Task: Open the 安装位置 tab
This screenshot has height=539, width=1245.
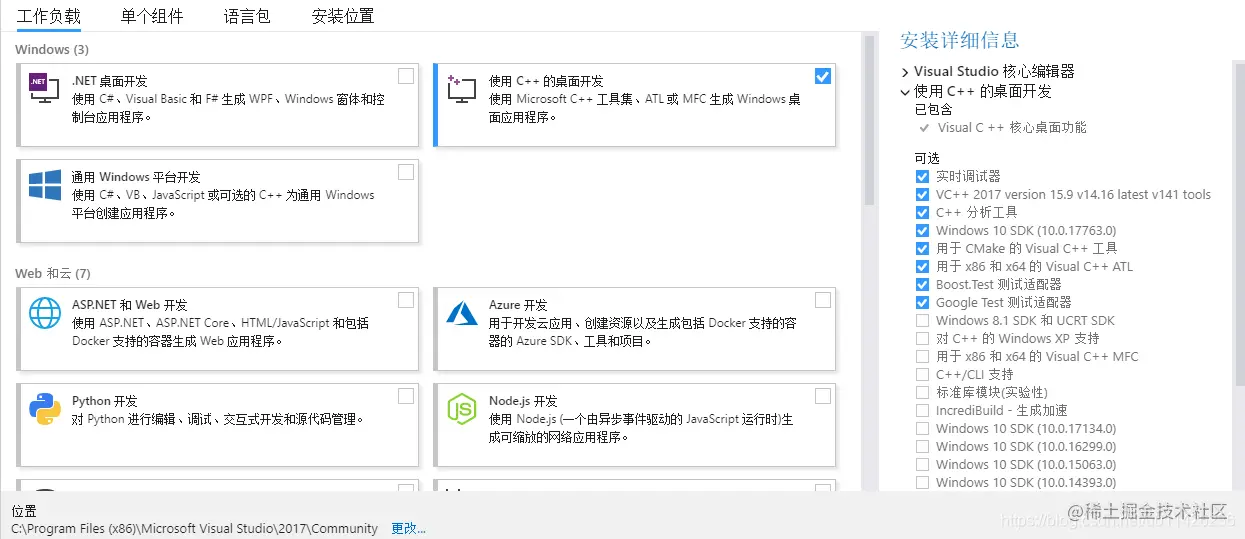Action: (x=343, y=16)
